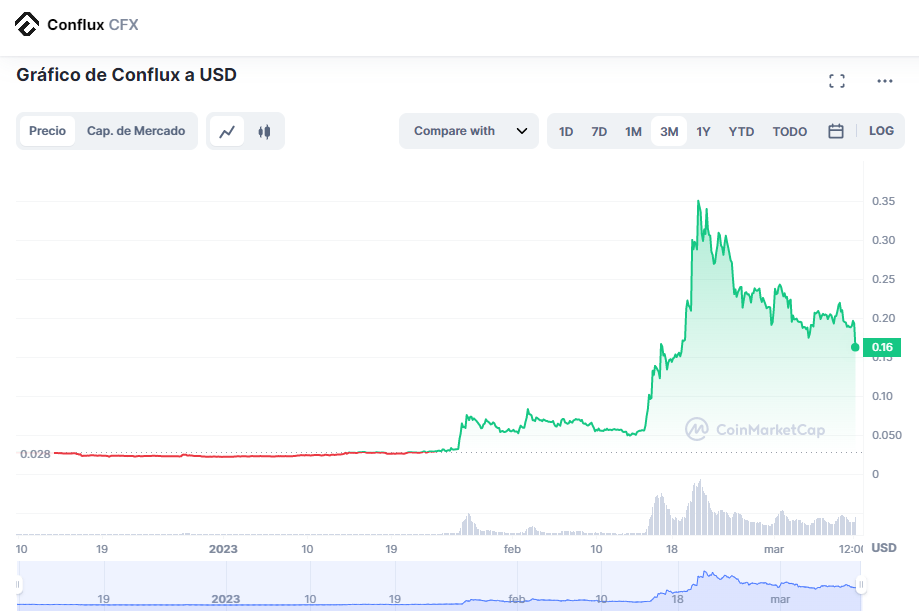
Task: Select the 3M time range
Action: click(x=669, y=131)
